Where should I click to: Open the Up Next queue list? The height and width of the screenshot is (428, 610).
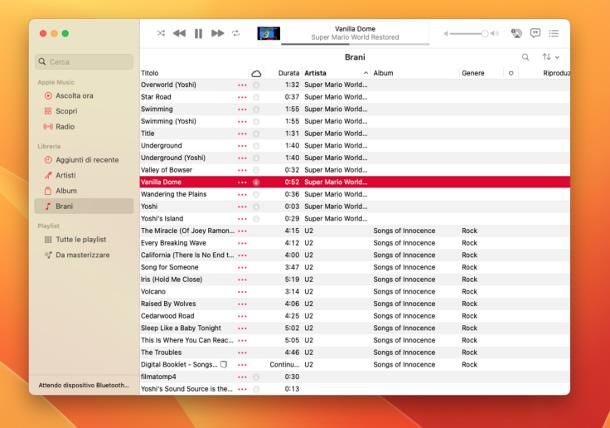point(554,33)
